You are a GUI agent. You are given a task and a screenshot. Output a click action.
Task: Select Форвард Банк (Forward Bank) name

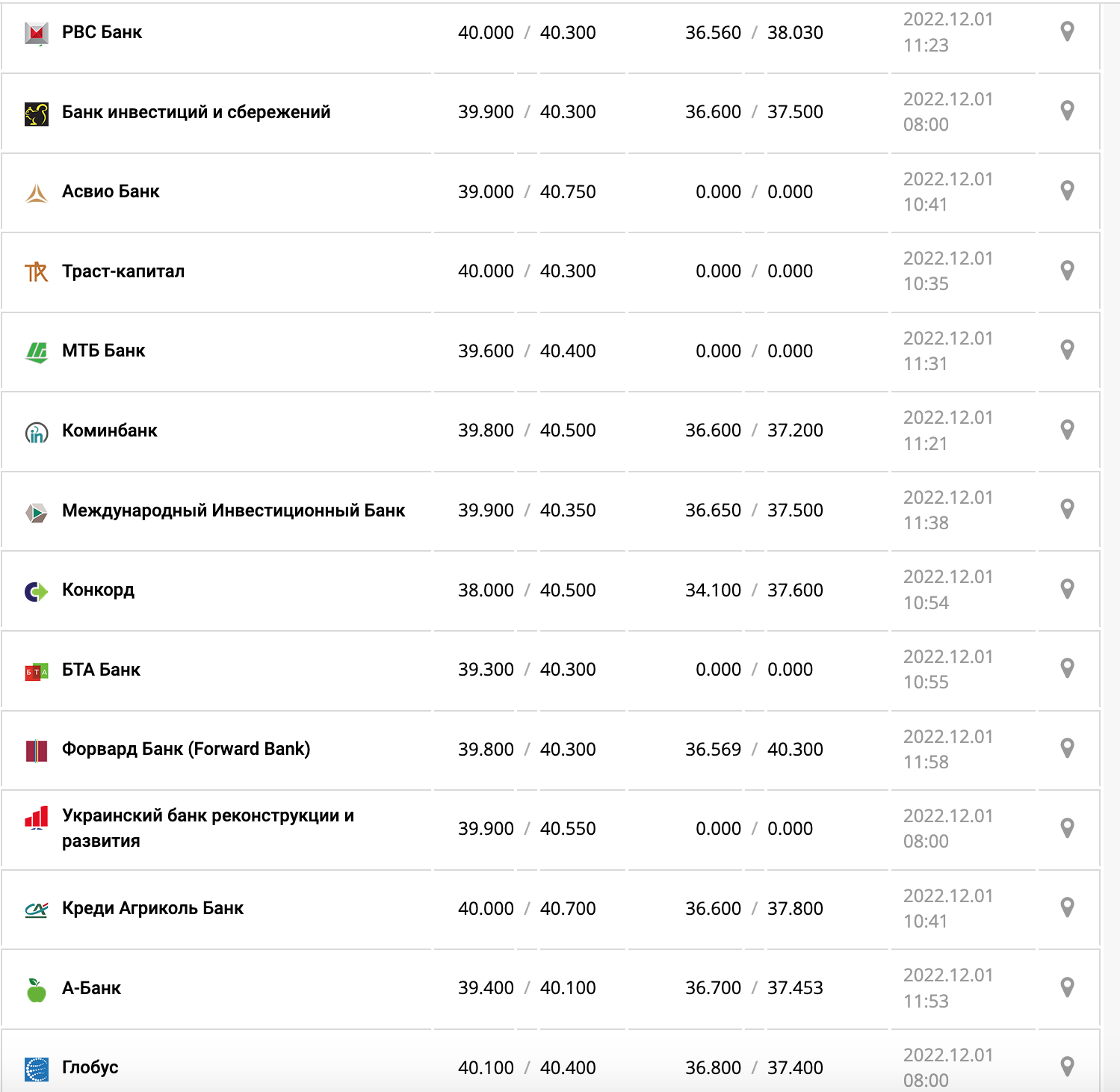click(x=186, y=749)
